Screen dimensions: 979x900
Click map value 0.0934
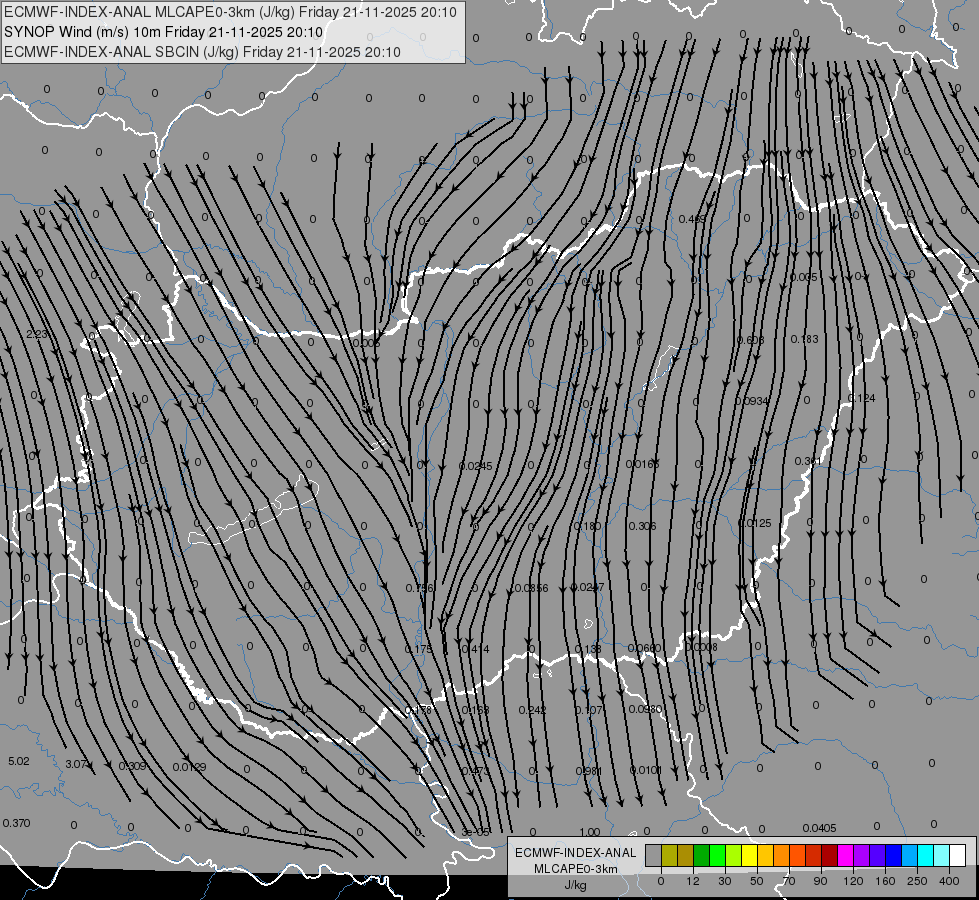[x=752, y=401]
